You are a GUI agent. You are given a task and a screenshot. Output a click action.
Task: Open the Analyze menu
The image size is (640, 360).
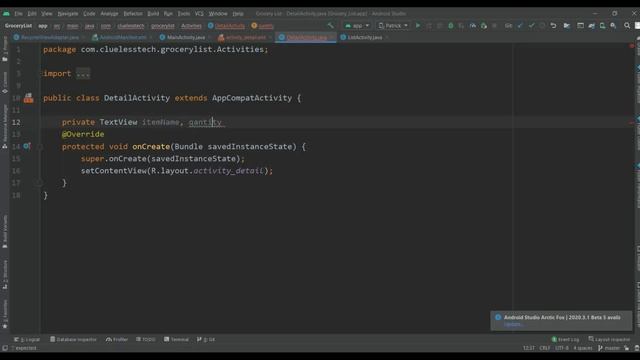[109, 13]
